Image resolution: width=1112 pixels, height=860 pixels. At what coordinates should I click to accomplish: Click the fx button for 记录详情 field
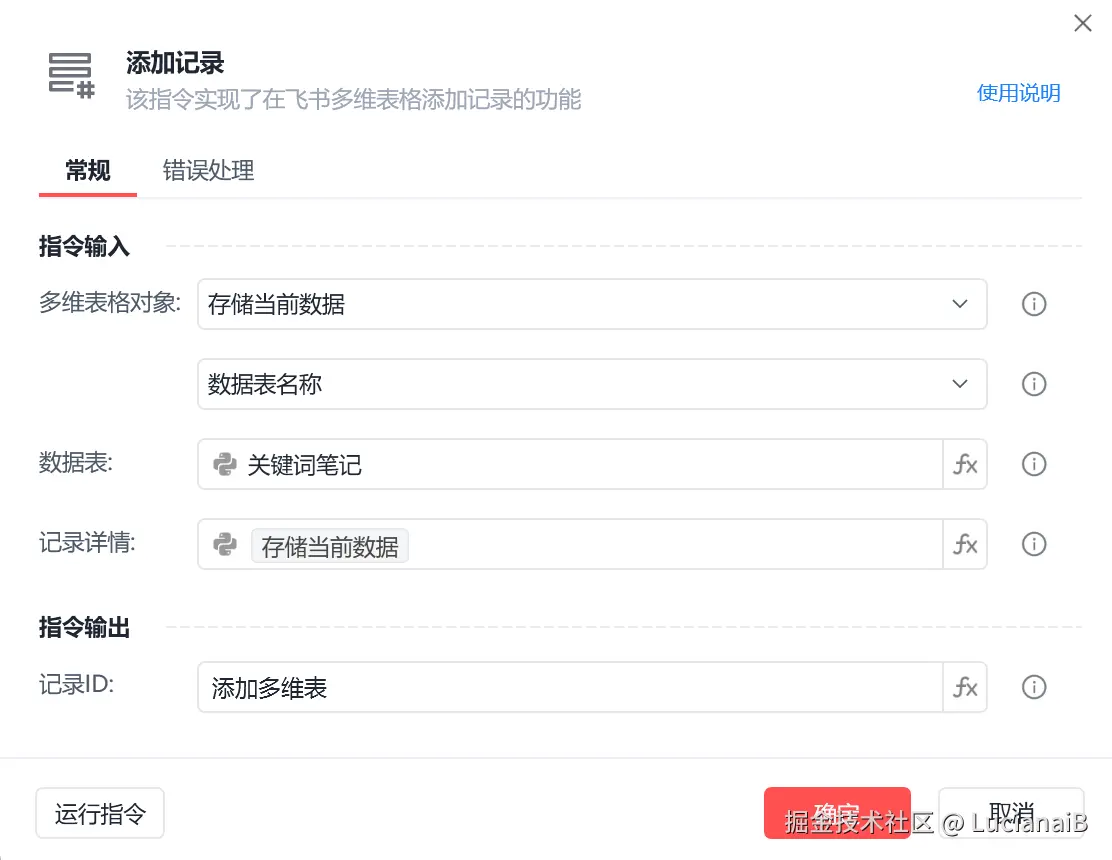click(x=965, y=545)
